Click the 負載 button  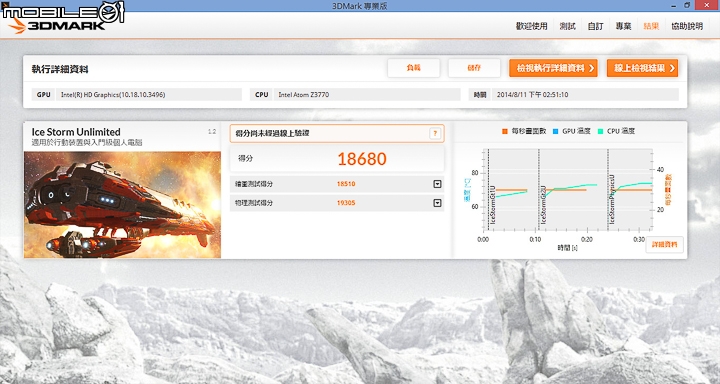[414, 68]
